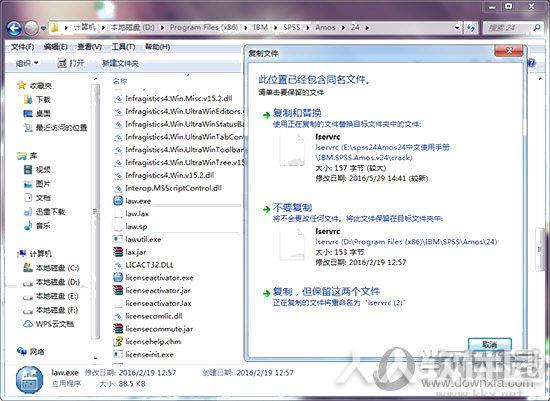The image size is (550, 401).
Task: Open the 迅雷下载 library
Action: coord(45,212)
